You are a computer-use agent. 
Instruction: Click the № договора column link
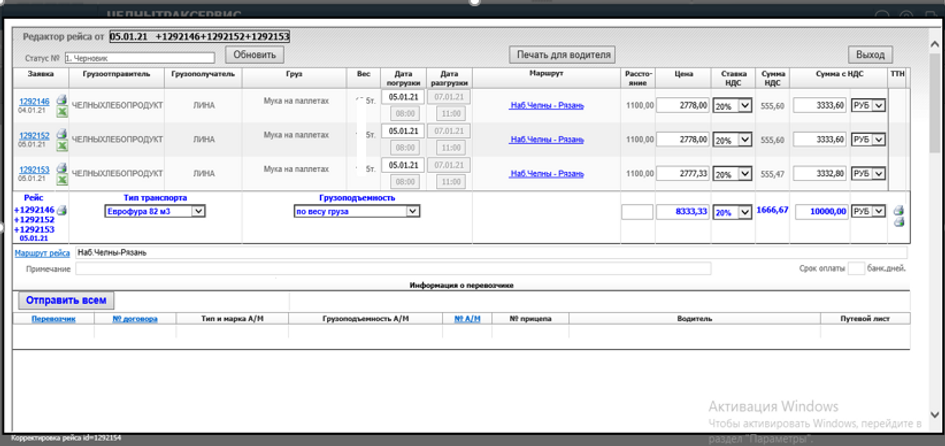[x=135, y=319]
